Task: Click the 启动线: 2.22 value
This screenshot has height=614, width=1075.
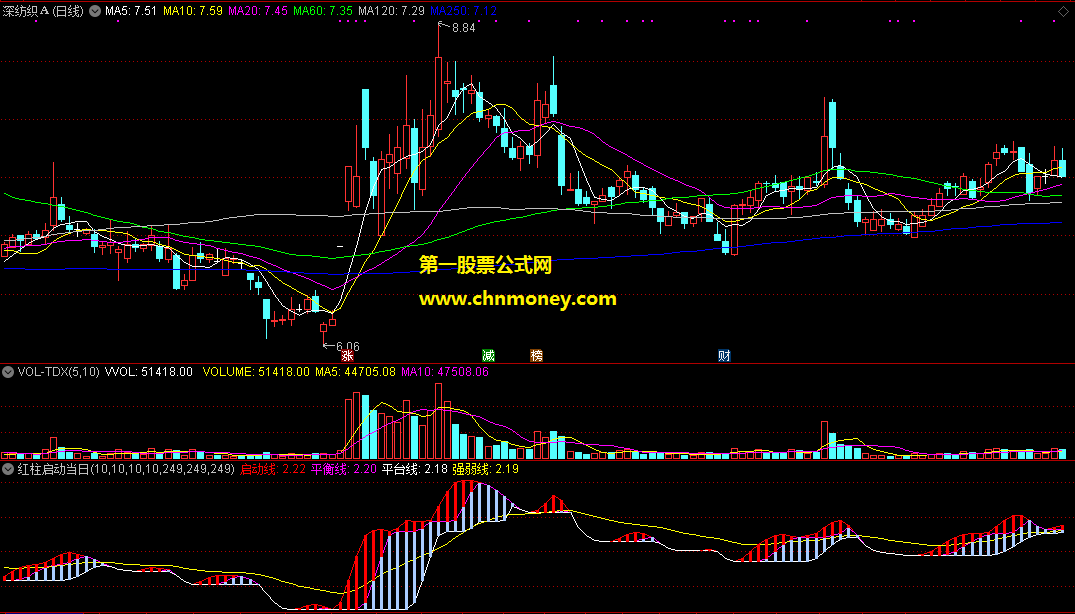Action: pyautogui.click(x=273, y=469)
